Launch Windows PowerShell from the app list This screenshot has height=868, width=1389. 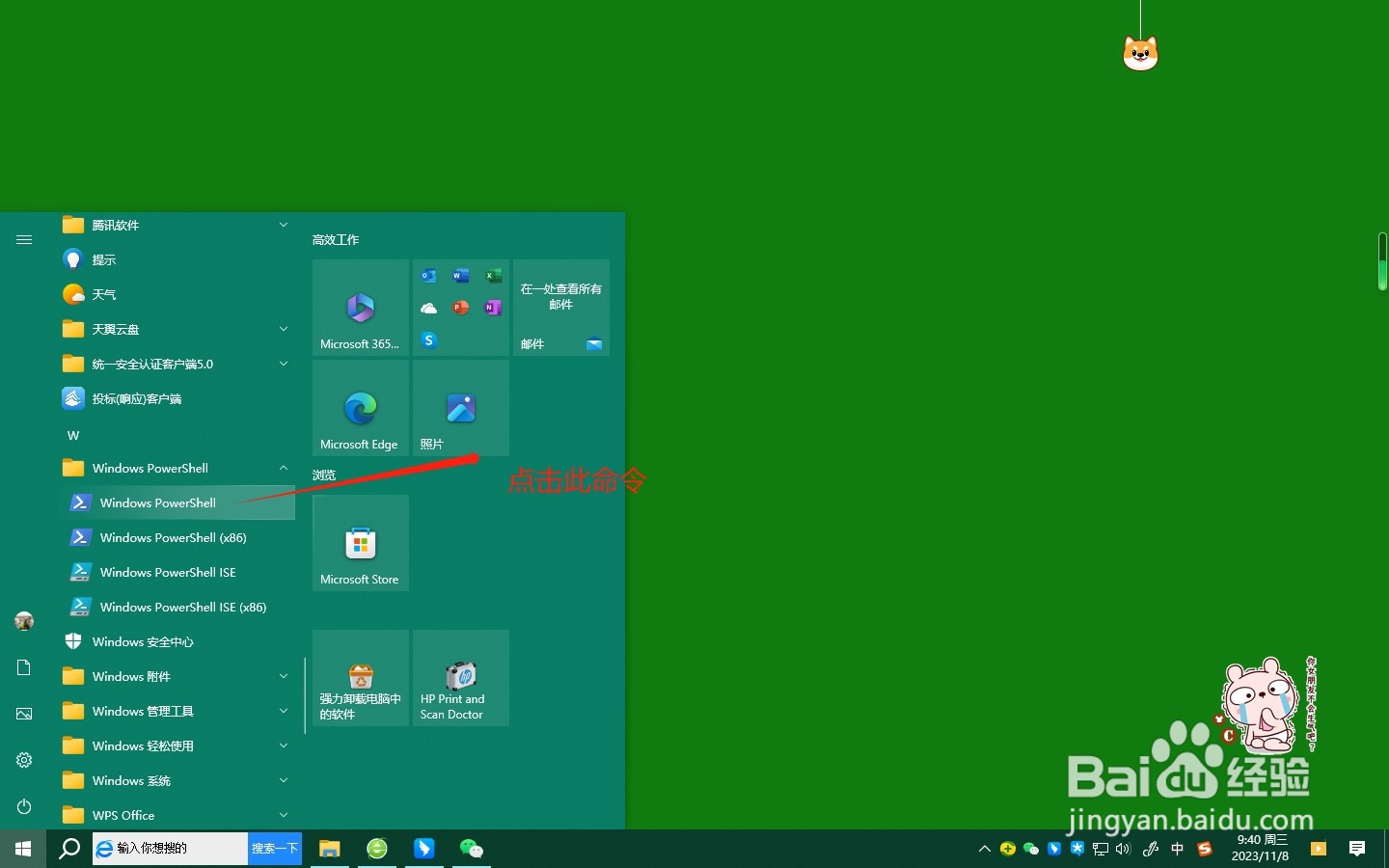(x=178, y=502)
